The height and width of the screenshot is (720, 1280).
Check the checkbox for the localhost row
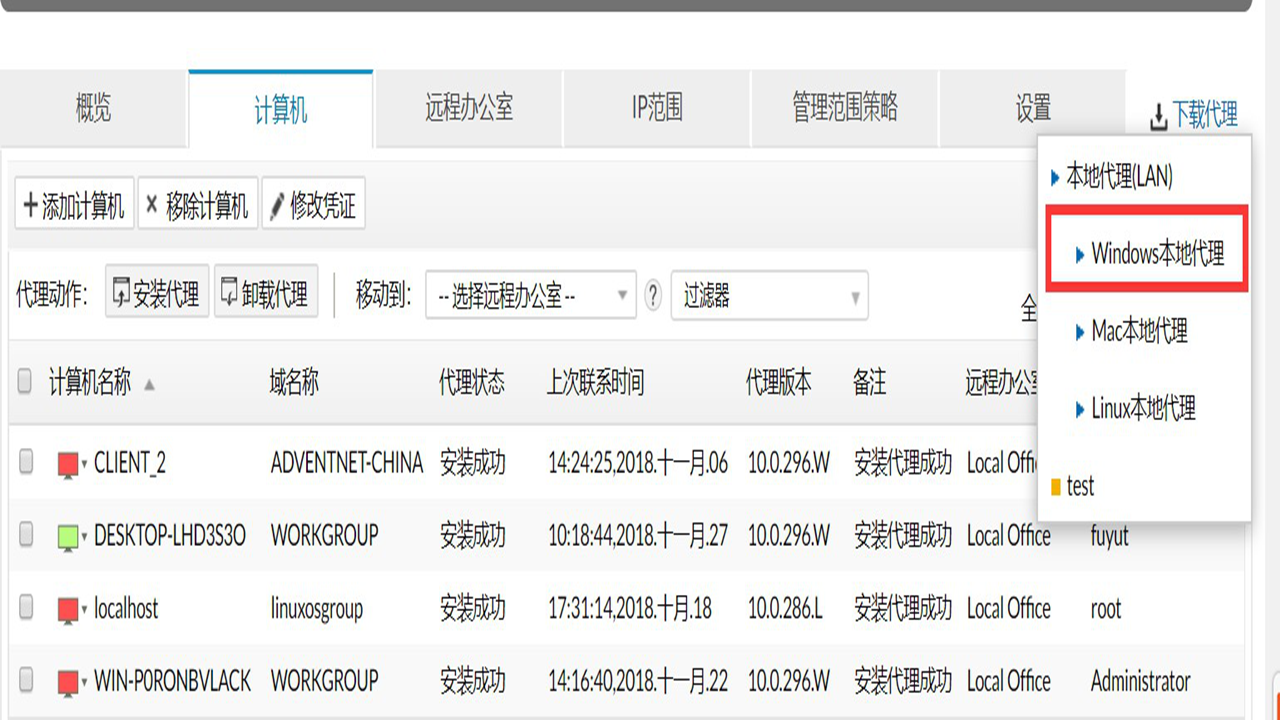pyautogui.click(x=25, y=608)
